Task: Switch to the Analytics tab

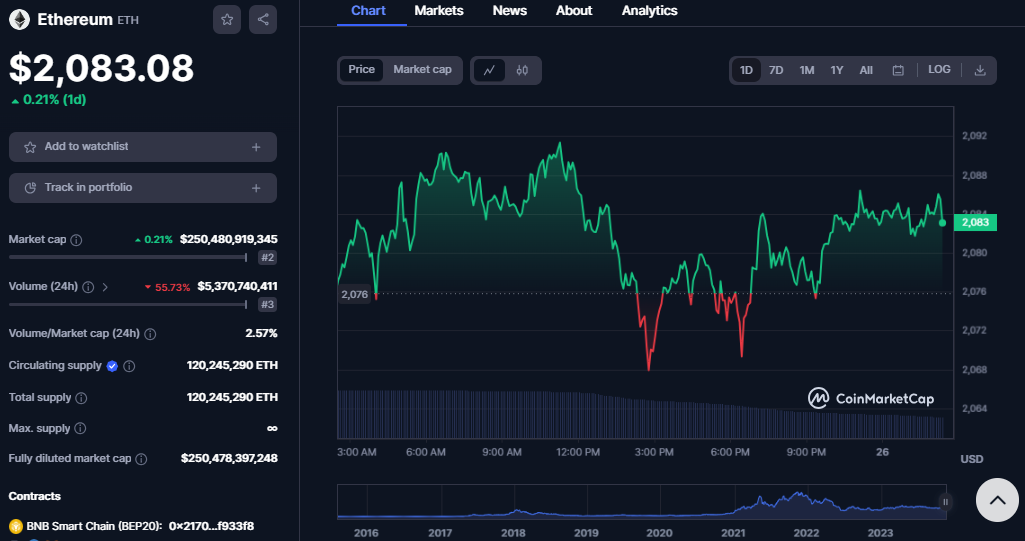Action: point(649,11)
